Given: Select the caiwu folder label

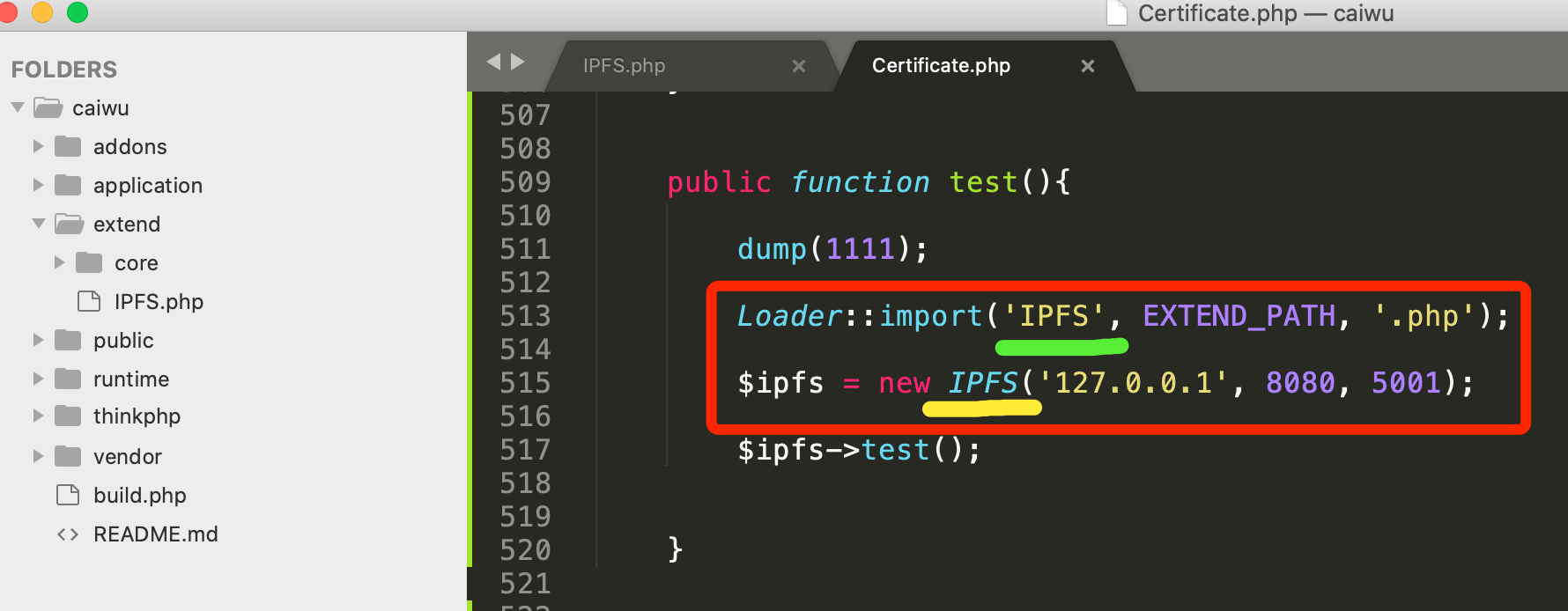Looking at the screenshot, I should pos(100,108).
